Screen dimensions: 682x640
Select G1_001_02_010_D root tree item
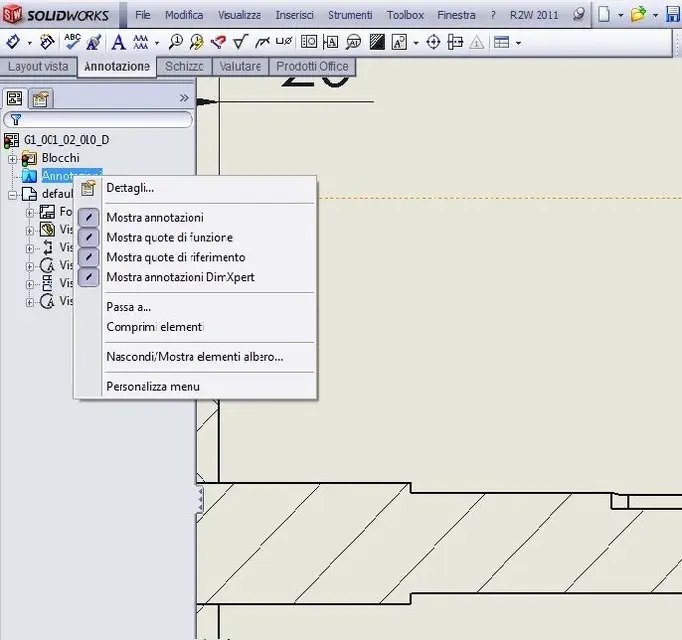pyautogui.click(x=67, y=140)
